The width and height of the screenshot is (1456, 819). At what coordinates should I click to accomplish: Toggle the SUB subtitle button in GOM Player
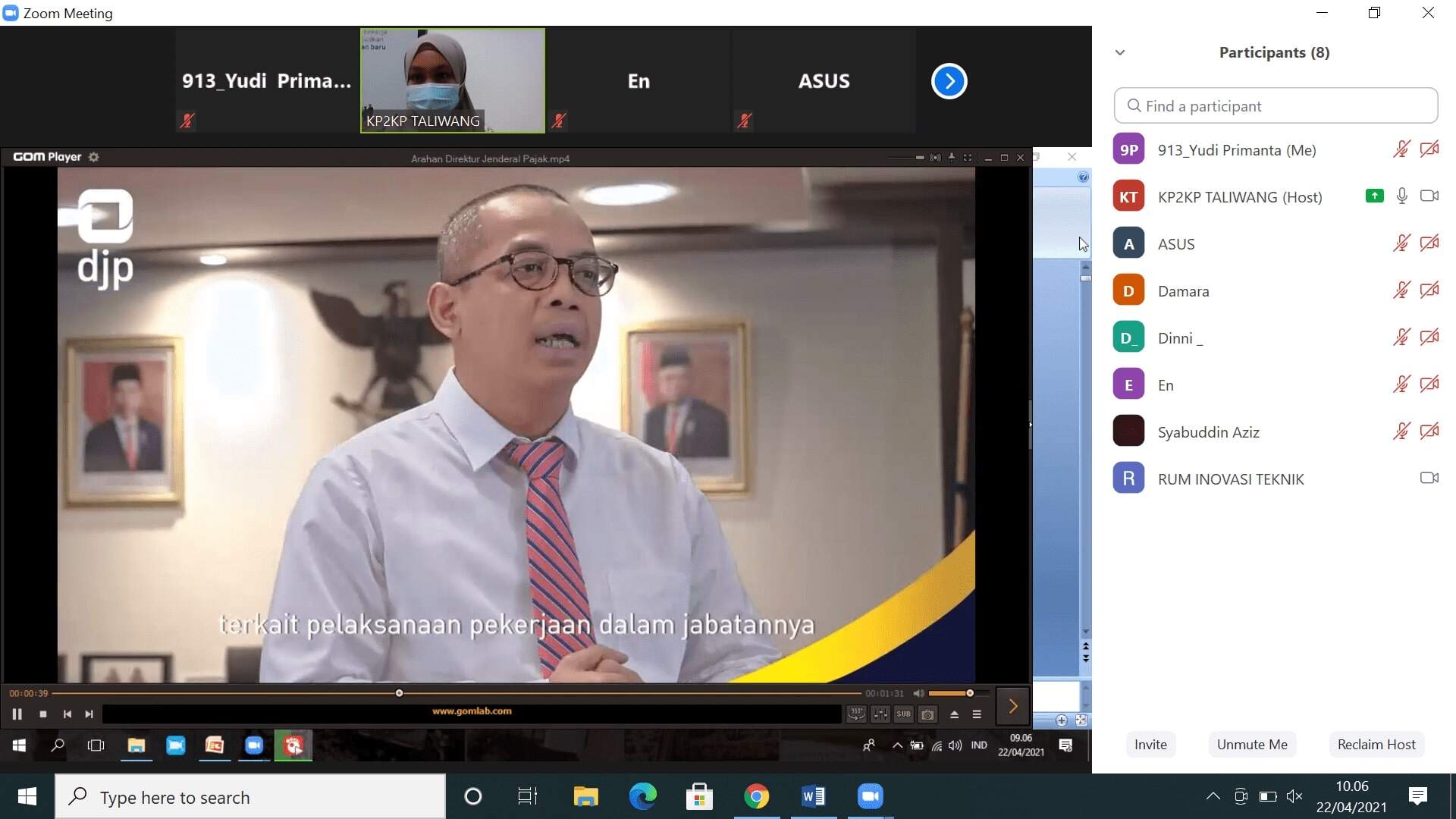pyautogui.click(x=903, y=714)
